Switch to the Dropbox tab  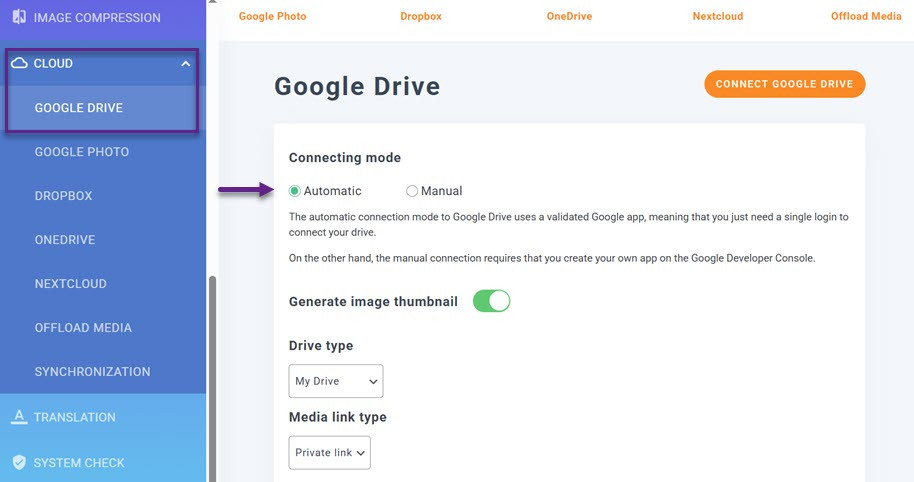coord(420,16)
